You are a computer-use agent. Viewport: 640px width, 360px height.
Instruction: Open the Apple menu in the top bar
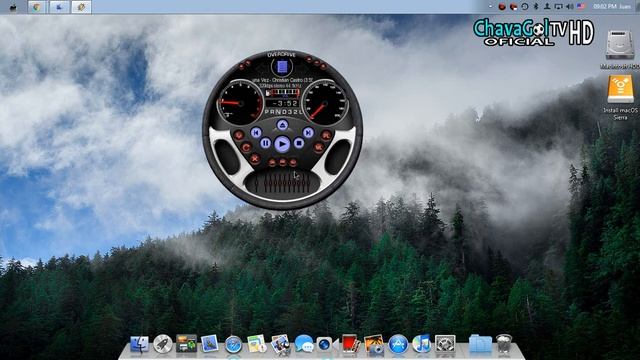tap(13, 7)
